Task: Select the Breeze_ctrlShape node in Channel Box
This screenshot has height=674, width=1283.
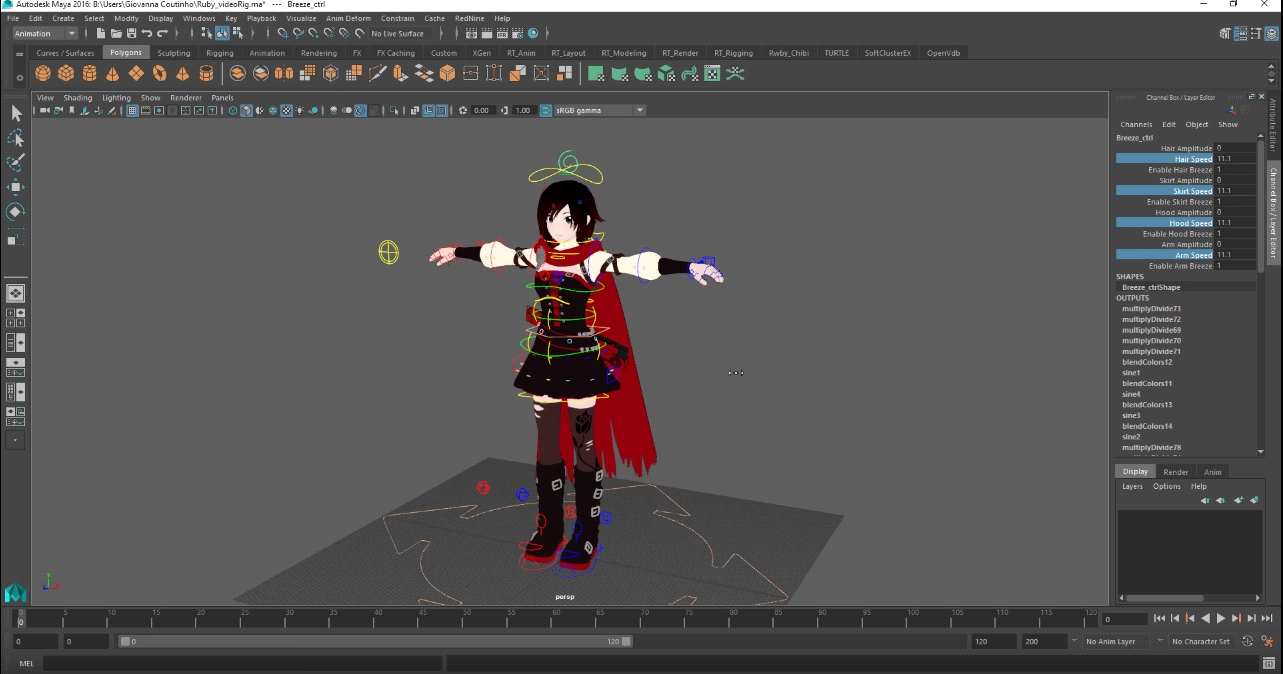Action: 1151,287
